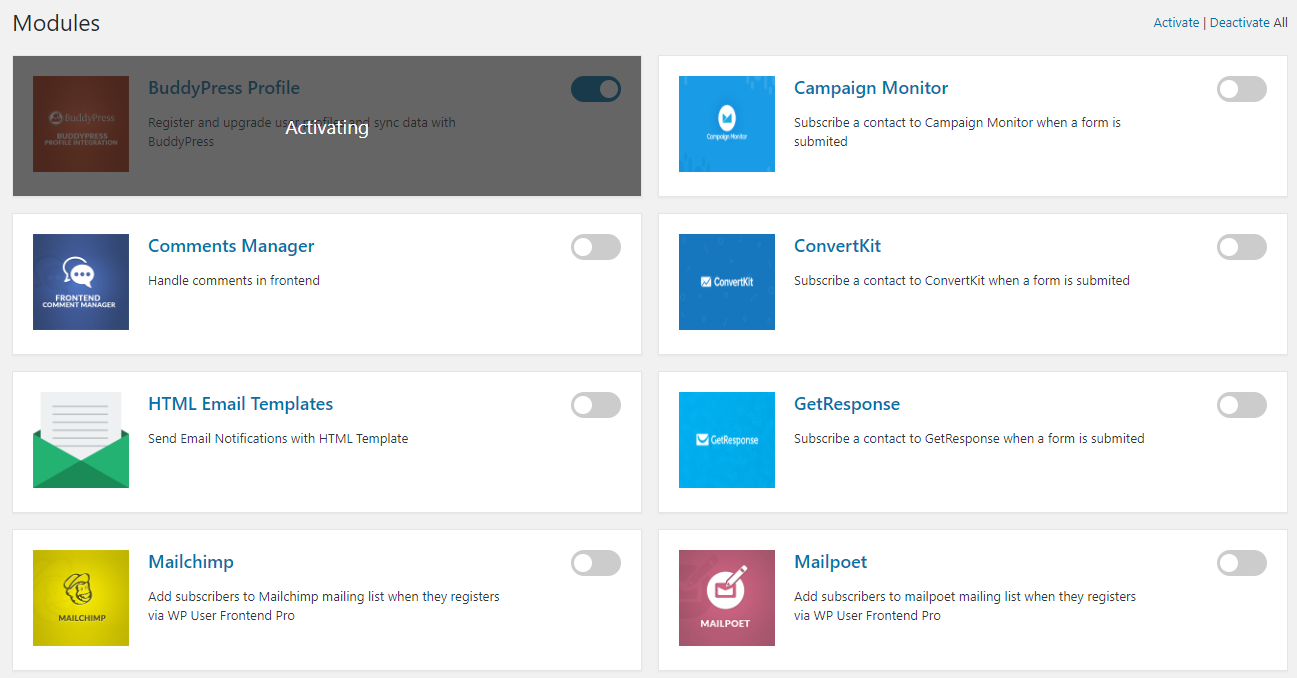This screenshot has height=678, width=1297.
Task: Turn on the Comments Manager toggle
Action: [596, 247]
